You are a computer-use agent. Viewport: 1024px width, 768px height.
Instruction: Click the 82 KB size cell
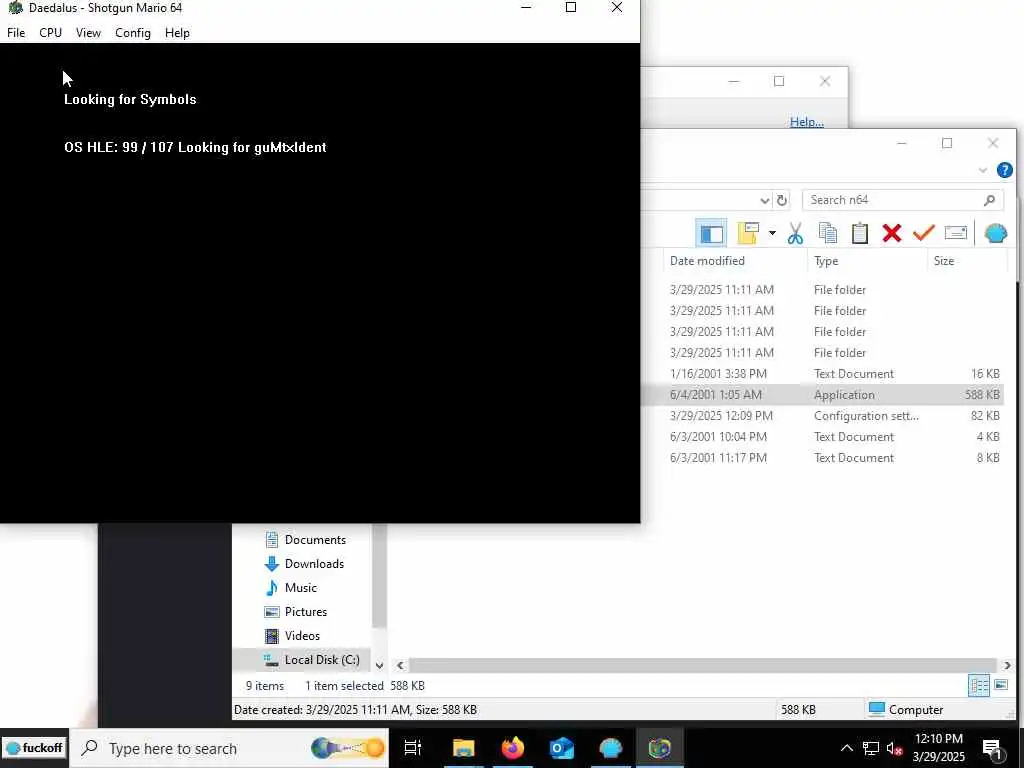pyautogui.click(x=985, y=415)
